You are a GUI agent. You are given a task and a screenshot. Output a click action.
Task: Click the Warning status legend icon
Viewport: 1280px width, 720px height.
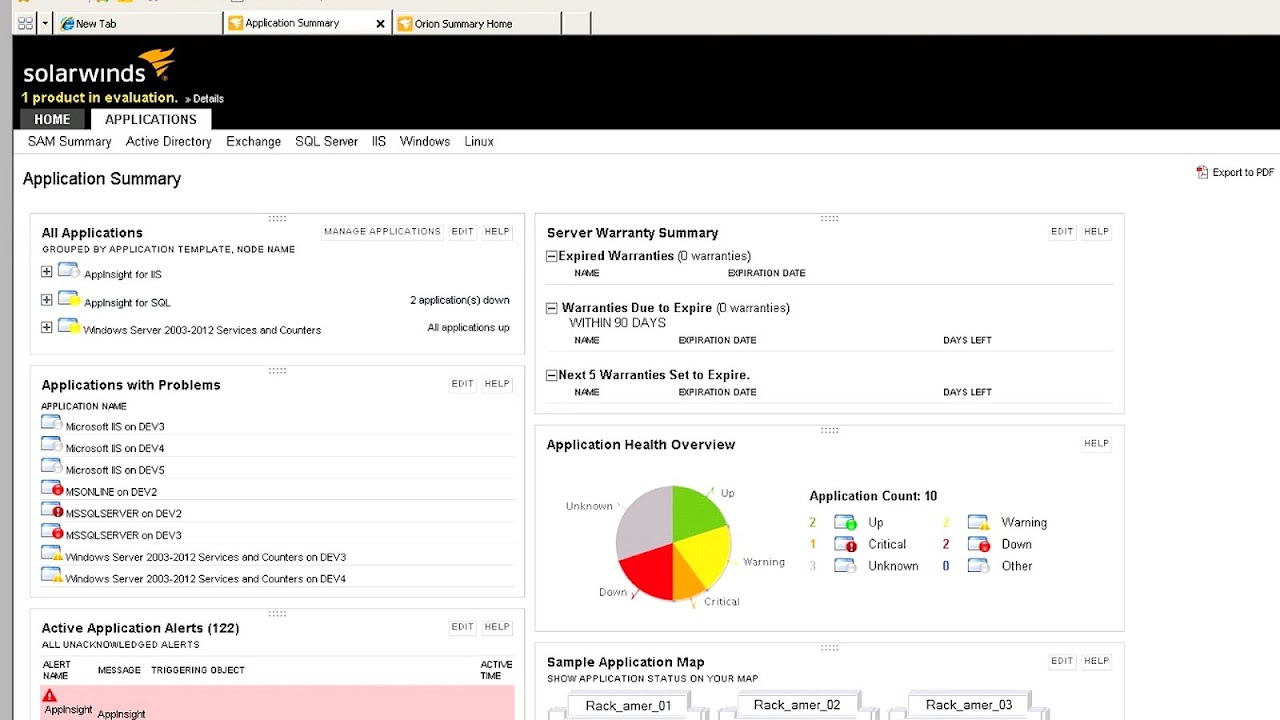978,522
